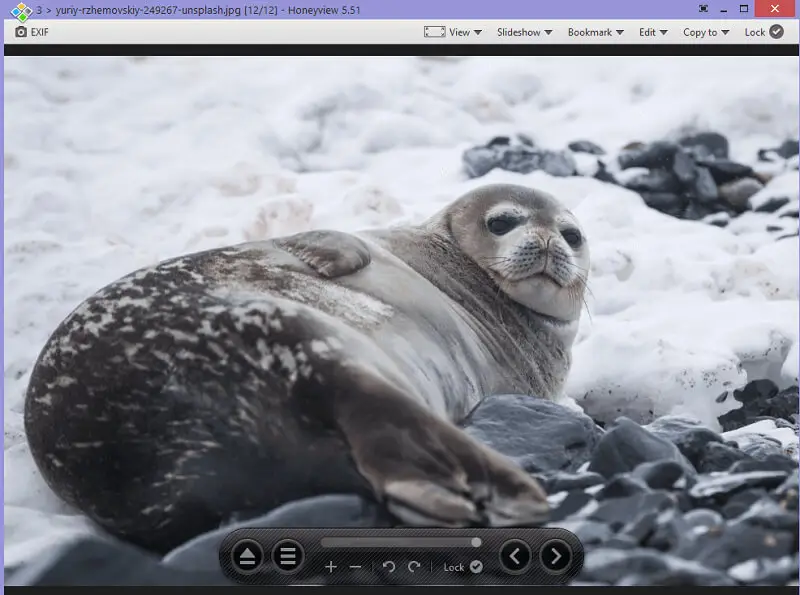Toggle Lock checkmark in top toolbar
The width and height of the screenshot is (800, 595).
(776, 32)
